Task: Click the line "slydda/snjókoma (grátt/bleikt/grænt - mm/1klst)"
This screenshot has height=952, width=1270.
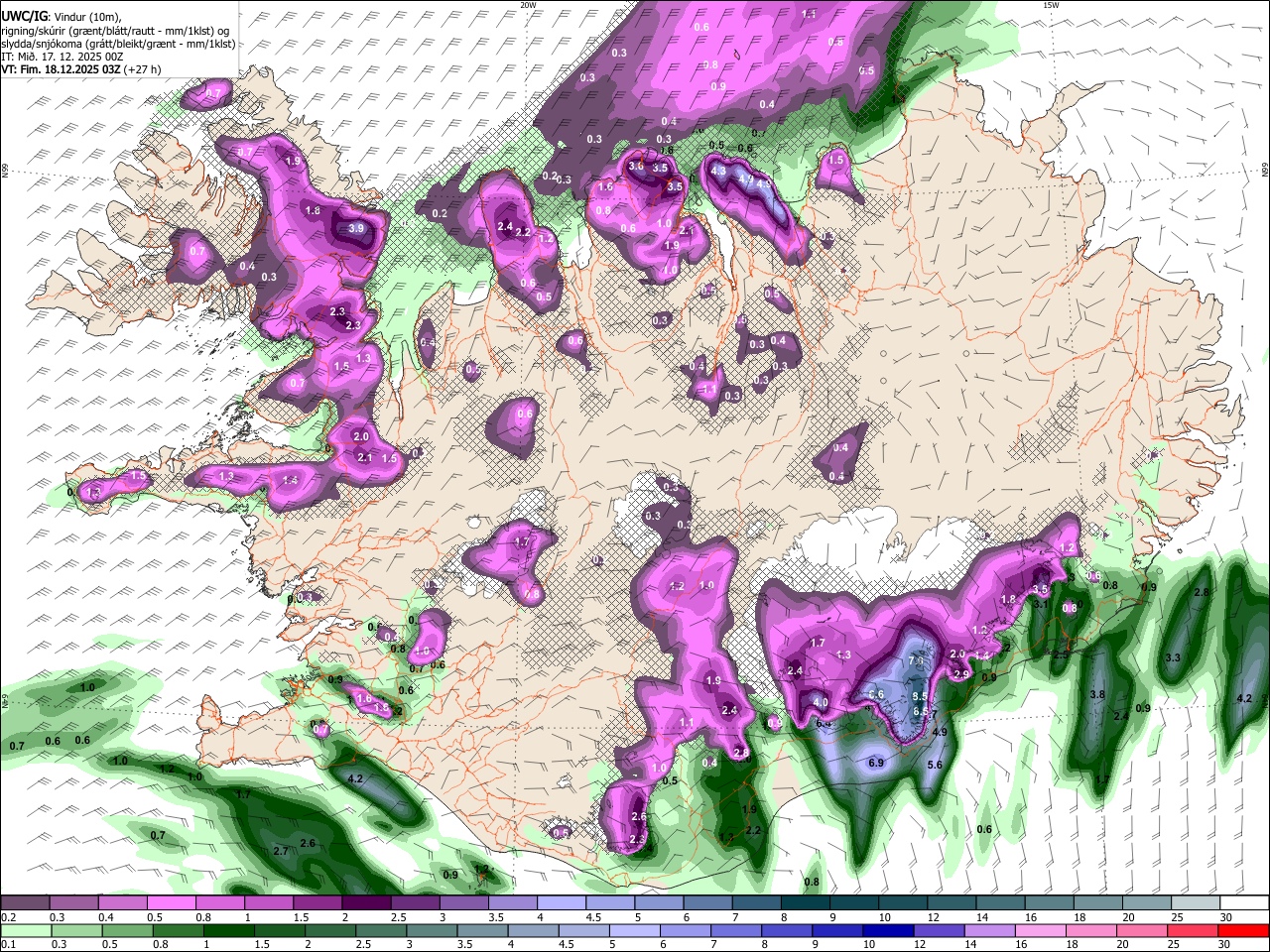Action: pos(119,44)
